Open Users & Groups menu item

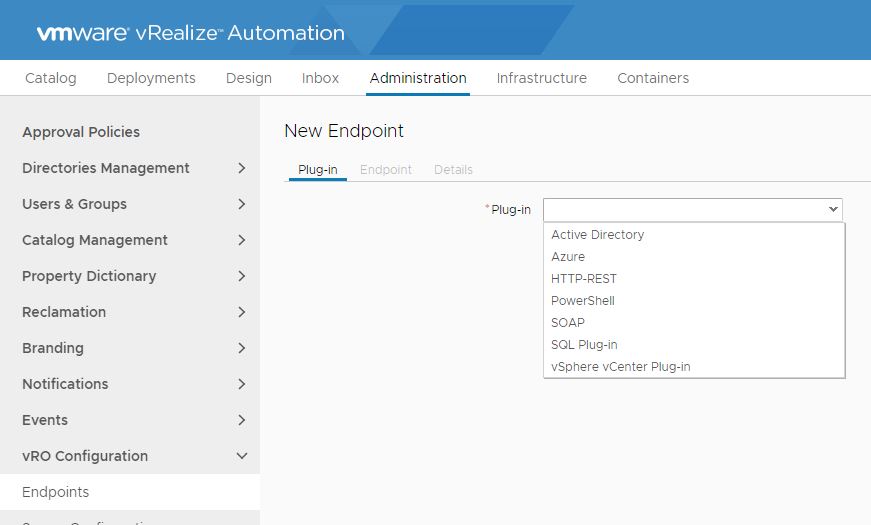coord(74,204)
